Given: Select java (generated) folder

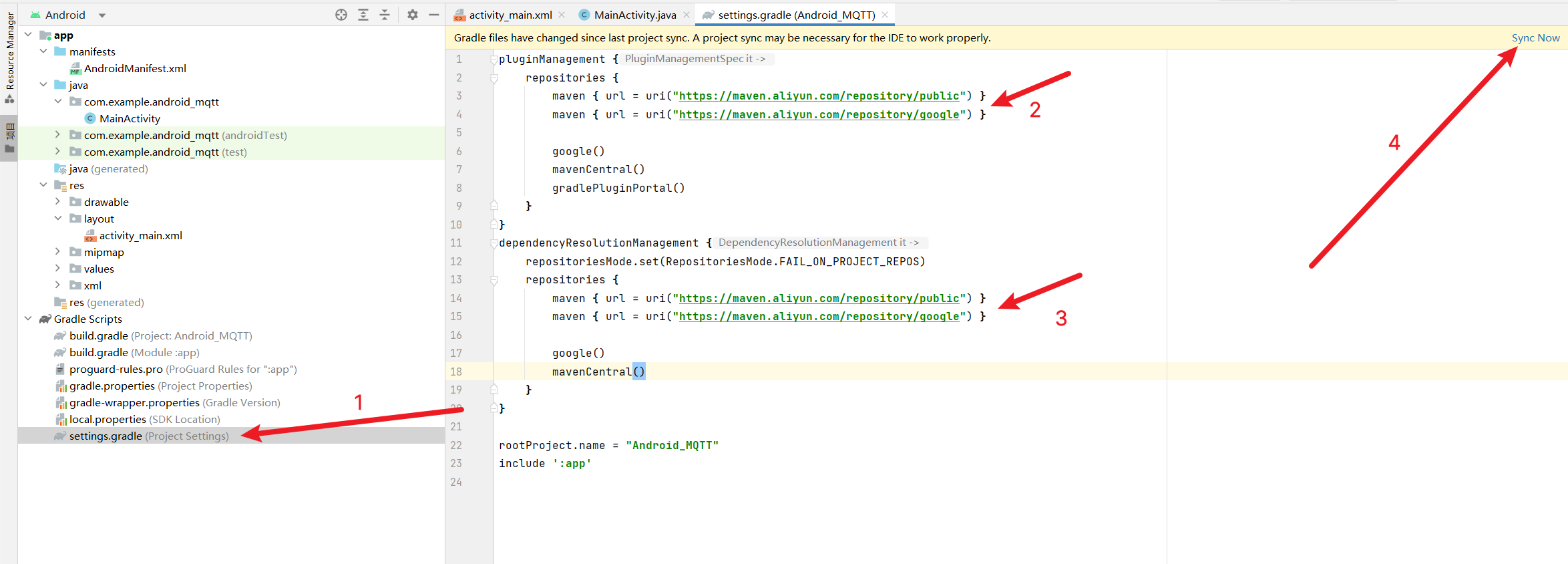Looking at the screenshot, I should point(108,168).
